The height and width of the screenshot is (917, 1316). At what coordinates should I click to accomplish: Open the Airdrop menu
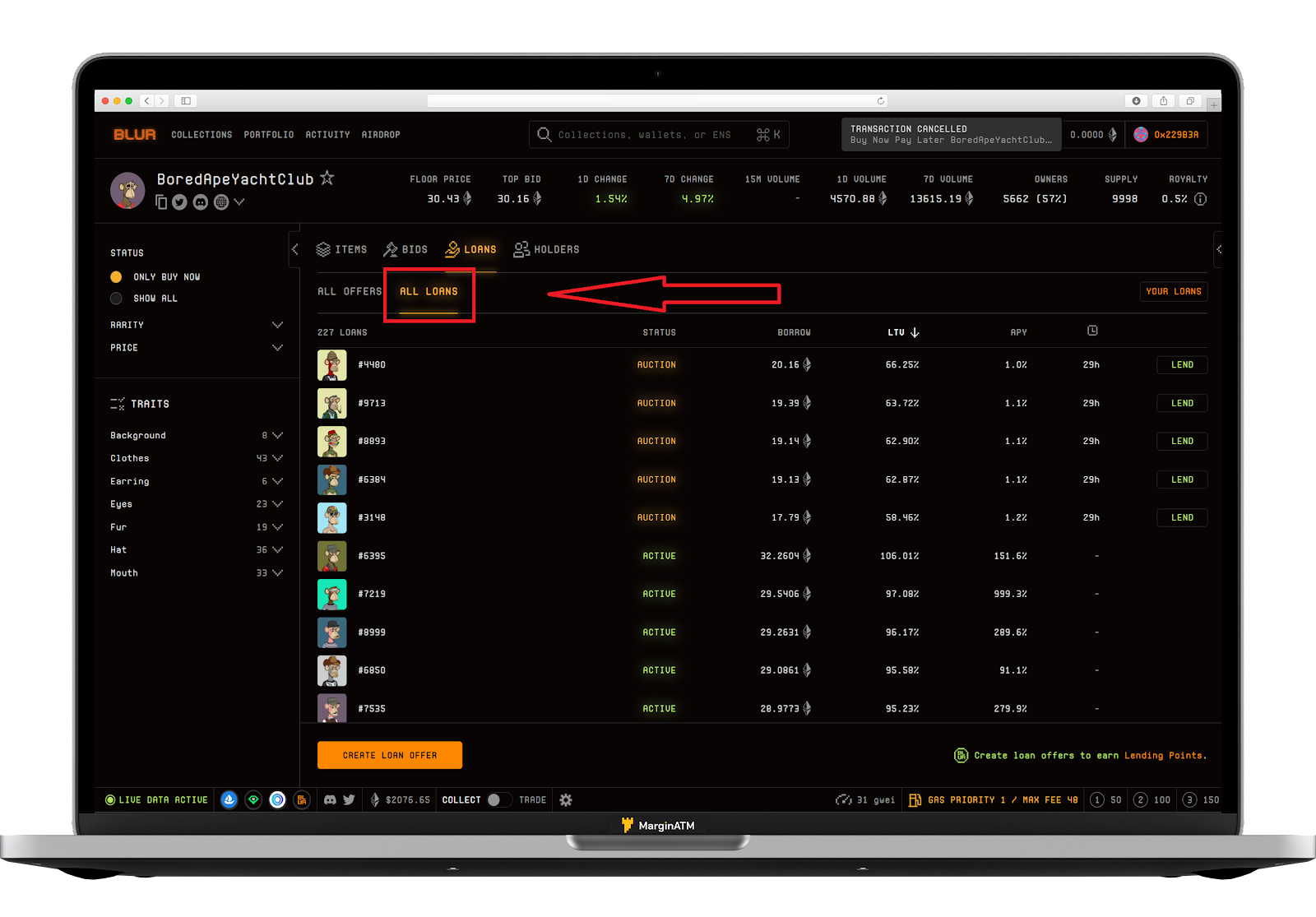(381, 135)
